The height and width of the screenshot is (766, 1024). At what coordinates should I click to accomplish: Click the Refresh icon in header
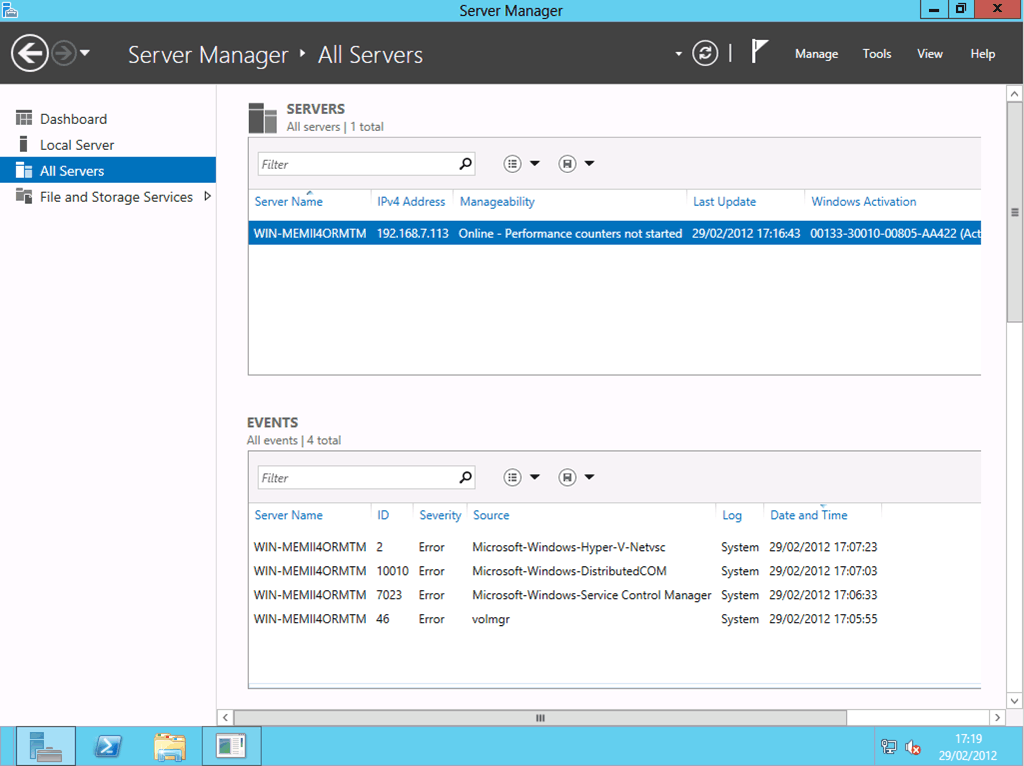tap(705, 54)
